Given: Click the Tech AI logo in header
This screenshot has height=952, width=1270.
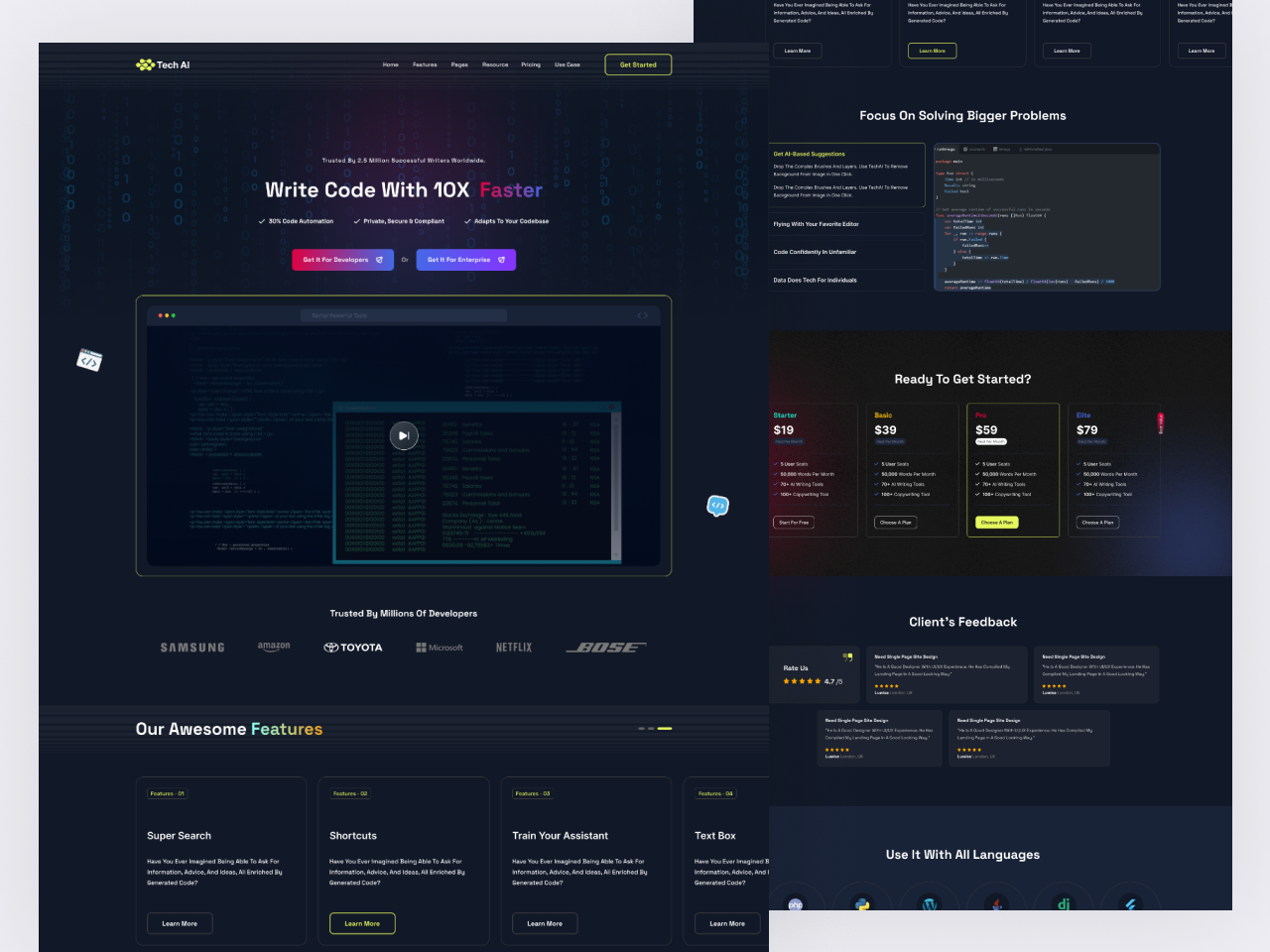Looking at the screenshot, I should pos(163,64).
